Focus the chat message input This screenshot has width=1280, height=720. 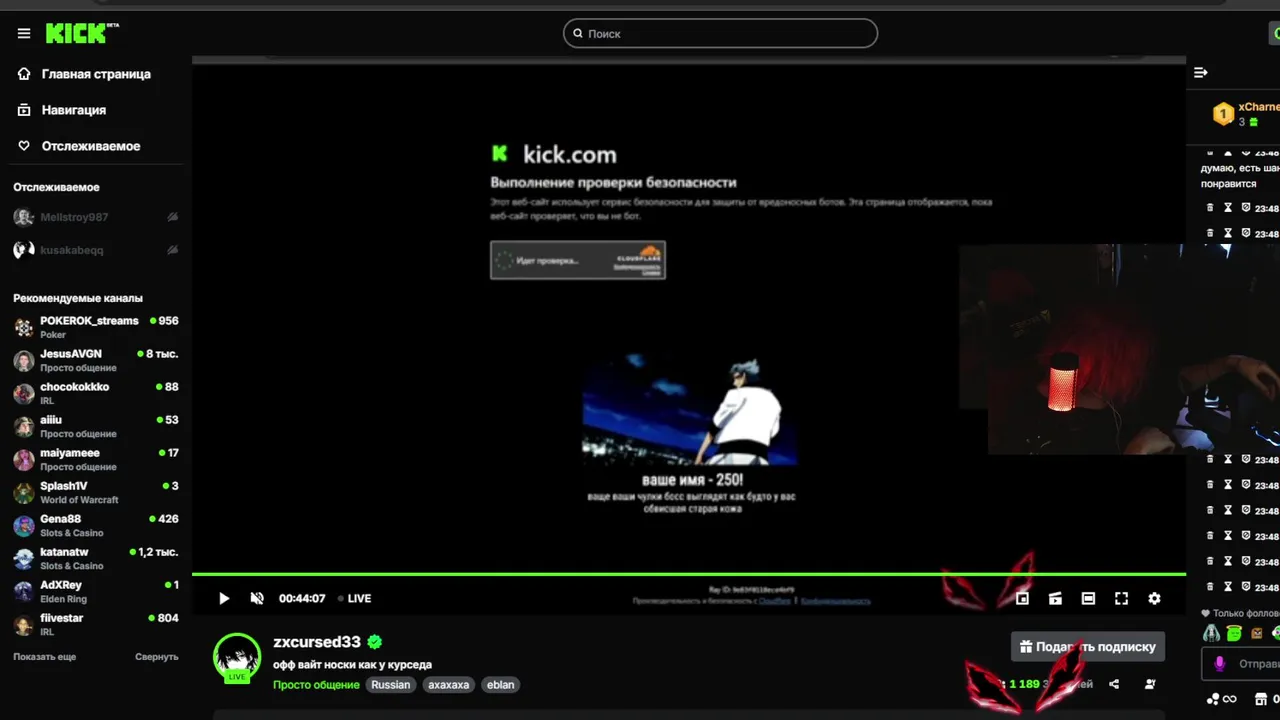(1241, 663)
